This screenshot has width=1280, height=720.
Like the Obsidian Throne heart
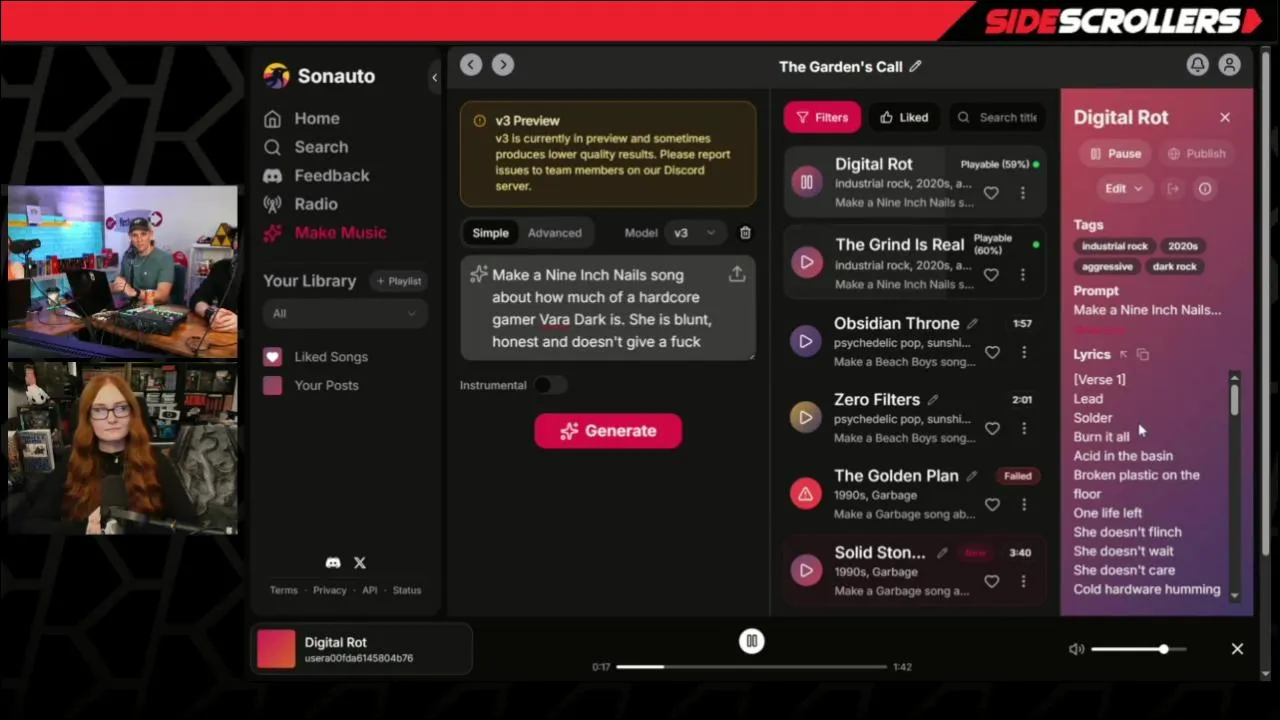[x=992, y=352]
